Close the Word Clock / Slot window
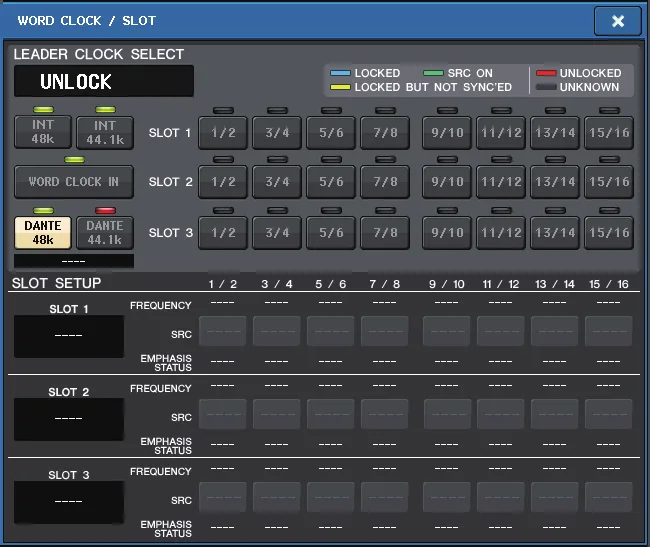Image resolution: width=650 pixels, height=547 pixels. pos(618,21)
